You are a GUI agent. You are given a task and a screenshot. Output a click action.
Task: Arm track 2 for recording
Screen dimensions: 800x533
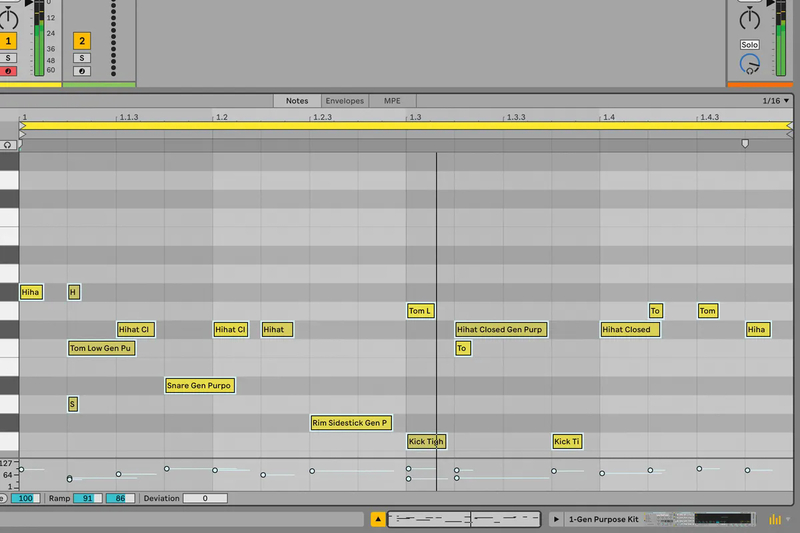point(82,71)
